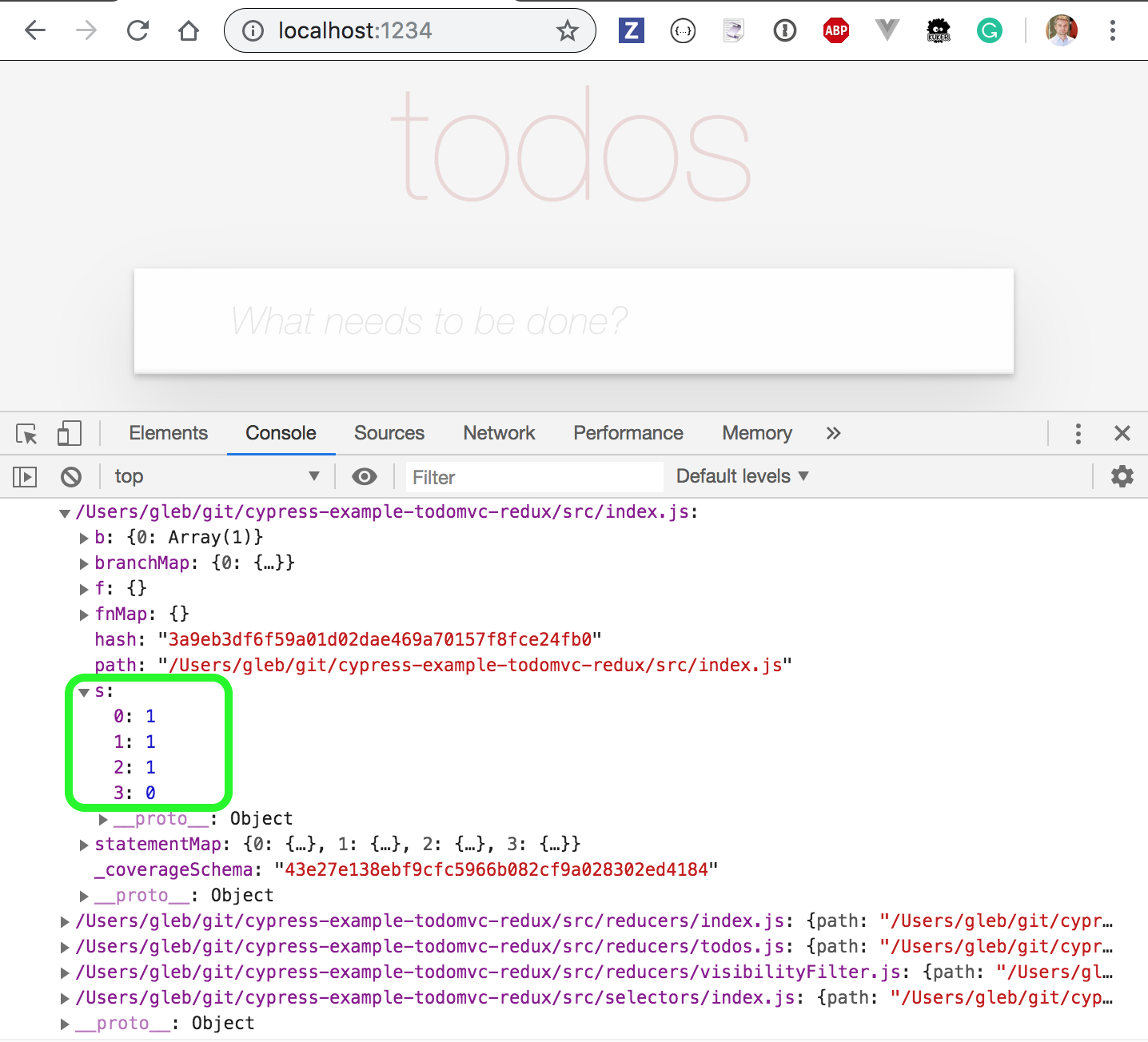Bookmark this page with the star icon
This screenshot has height=1042, width=1148.
coord(568,31)
